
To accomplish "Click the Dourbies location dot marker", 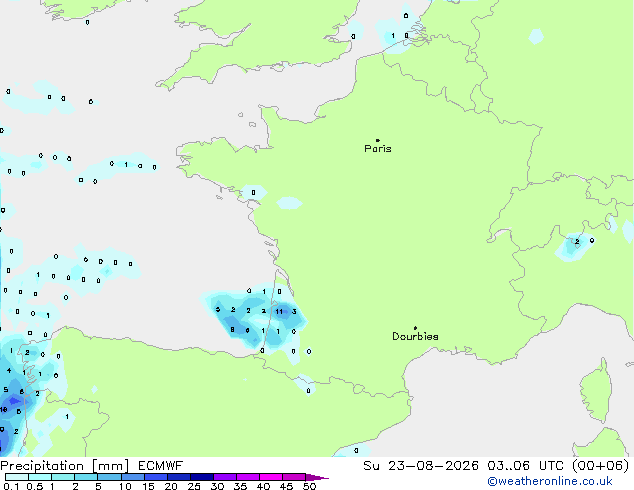I will [415, 328].
